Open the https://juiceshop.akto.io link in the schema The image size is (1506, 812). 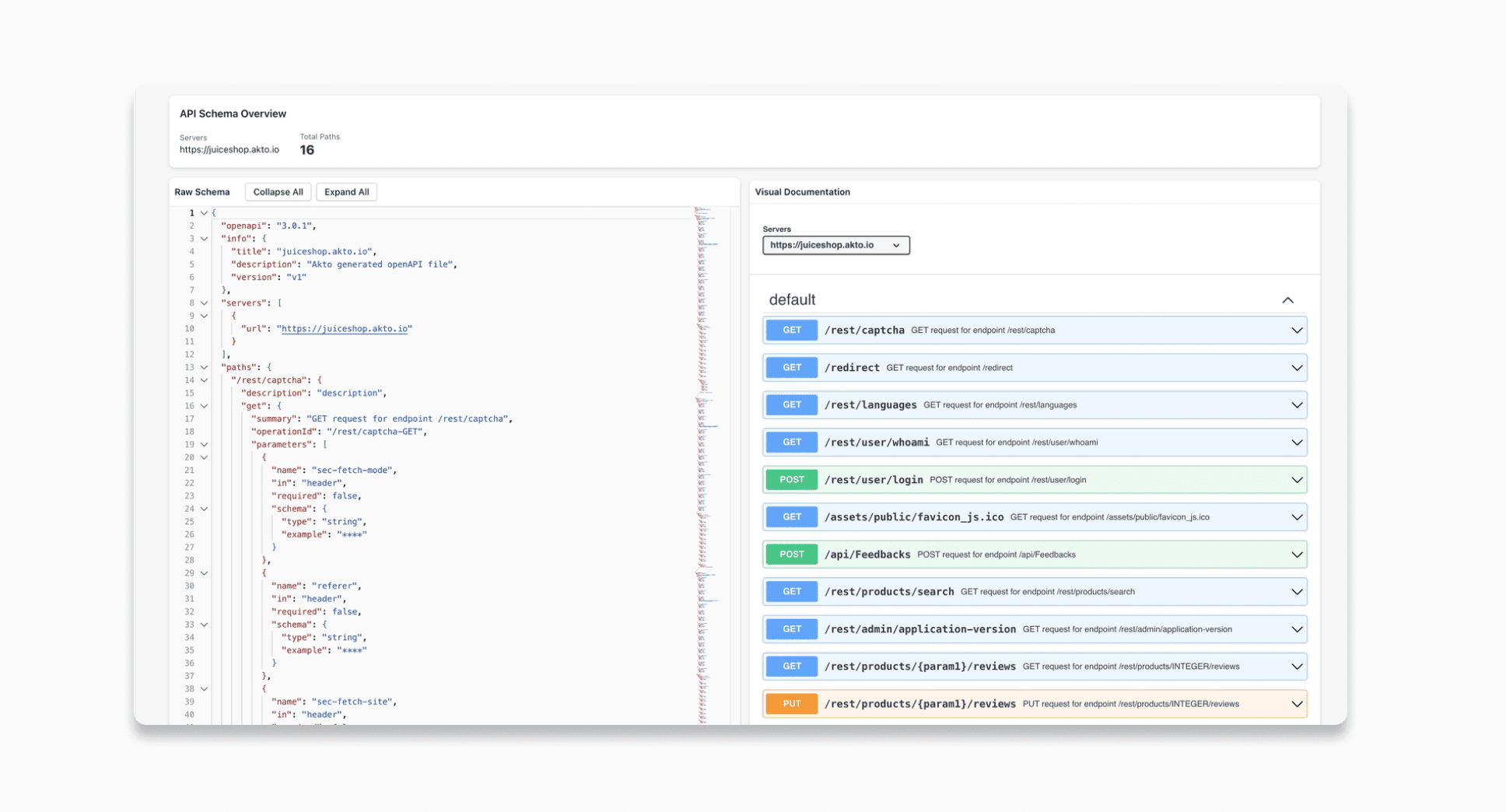tap(345, 328)
